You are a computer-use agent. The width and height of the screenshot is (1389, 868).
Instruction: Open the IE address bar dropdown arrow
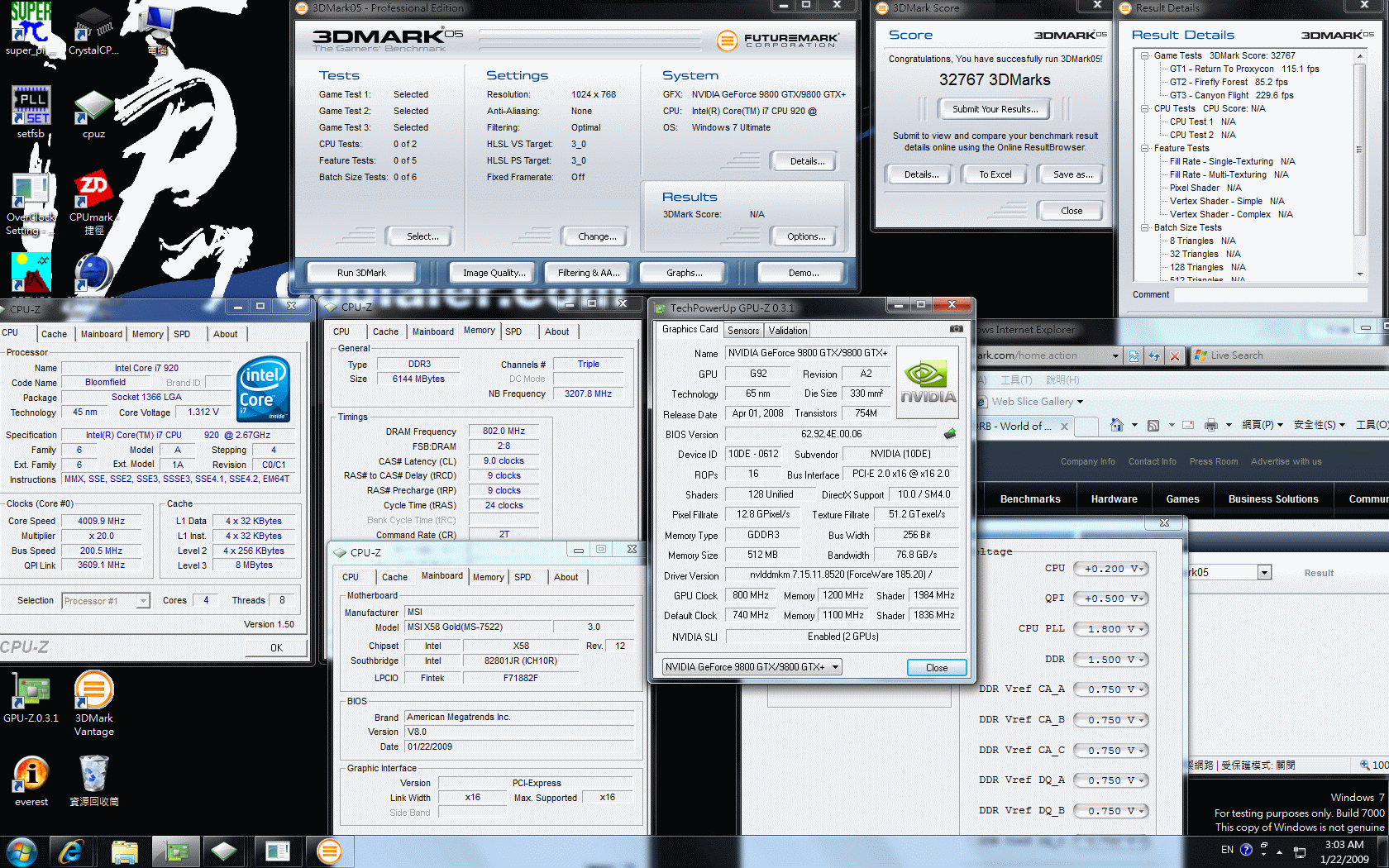1115,355
